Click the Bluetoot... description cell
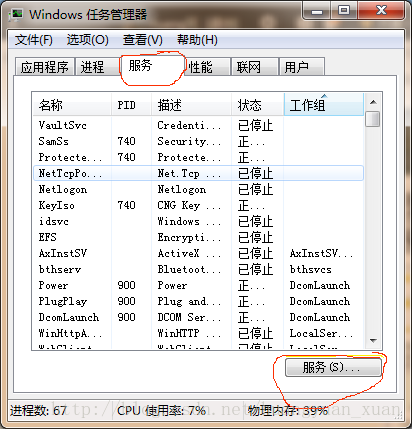This screenshot has width=412, height=429. 189,269
